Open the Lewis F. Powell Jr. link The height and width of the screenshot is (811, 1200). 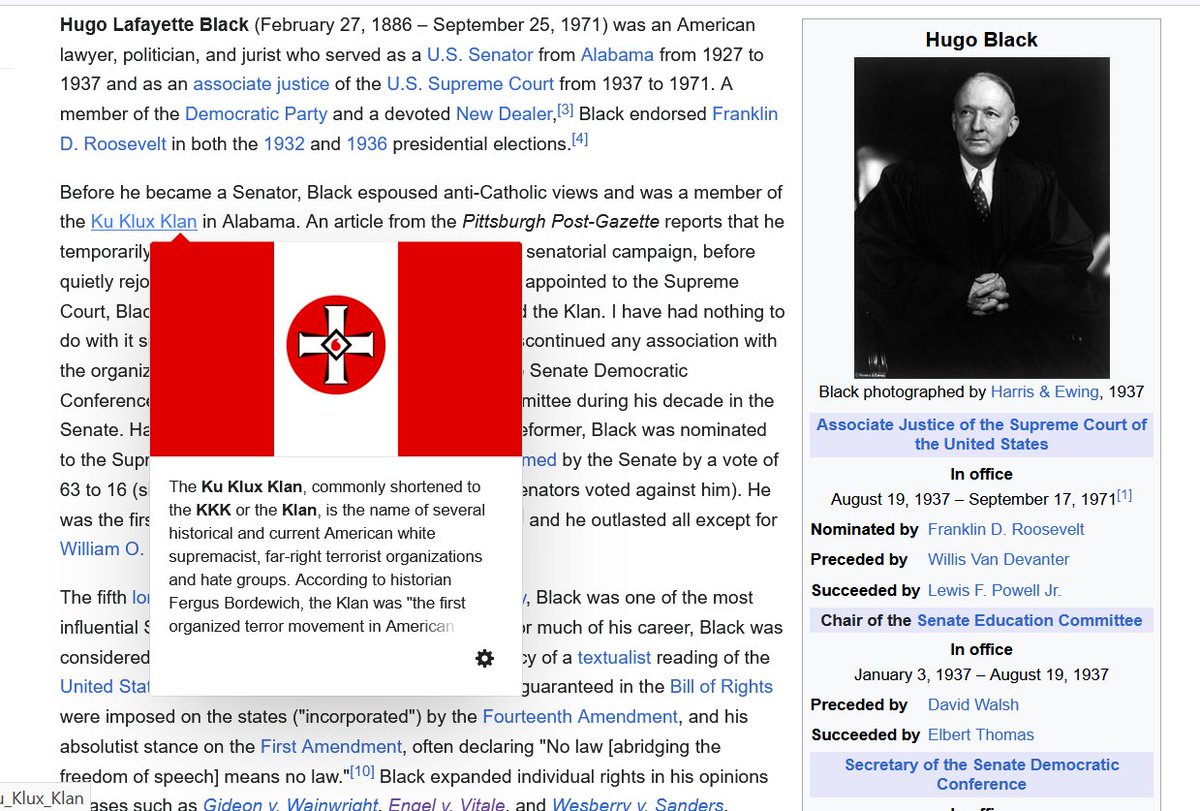994,590
